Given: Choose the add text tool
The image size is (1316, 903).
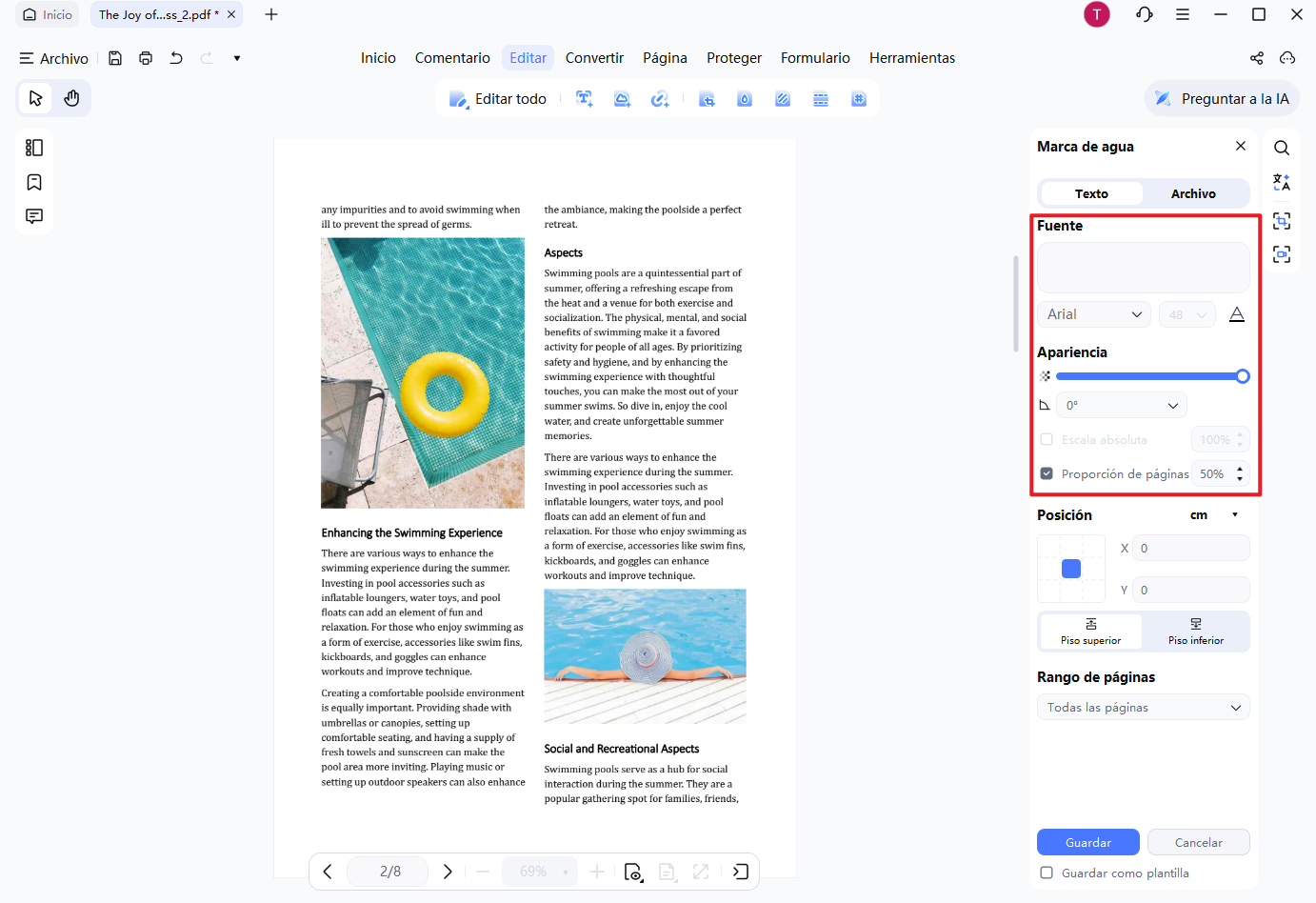Looking at the screenshot, I should (x=585, y=99).
